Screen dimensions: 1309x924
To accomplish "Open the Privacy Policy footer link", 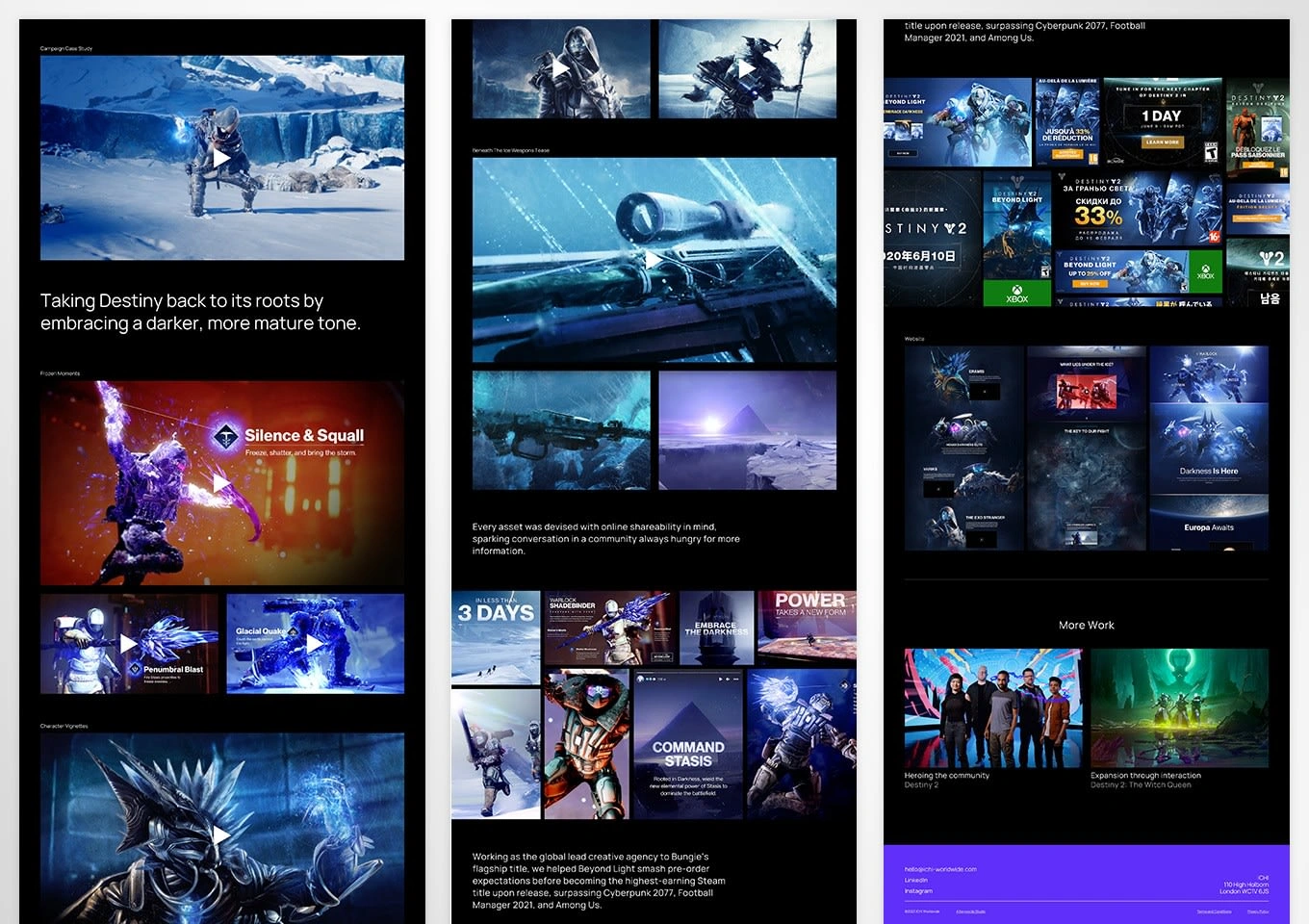I will [1258, 911].
